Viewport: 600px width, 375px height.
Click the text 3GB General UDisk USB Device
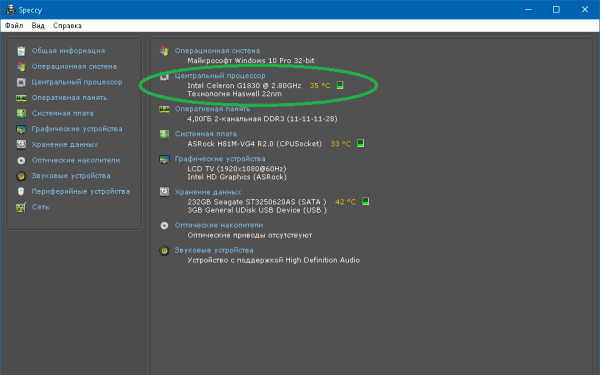[244, 210]
